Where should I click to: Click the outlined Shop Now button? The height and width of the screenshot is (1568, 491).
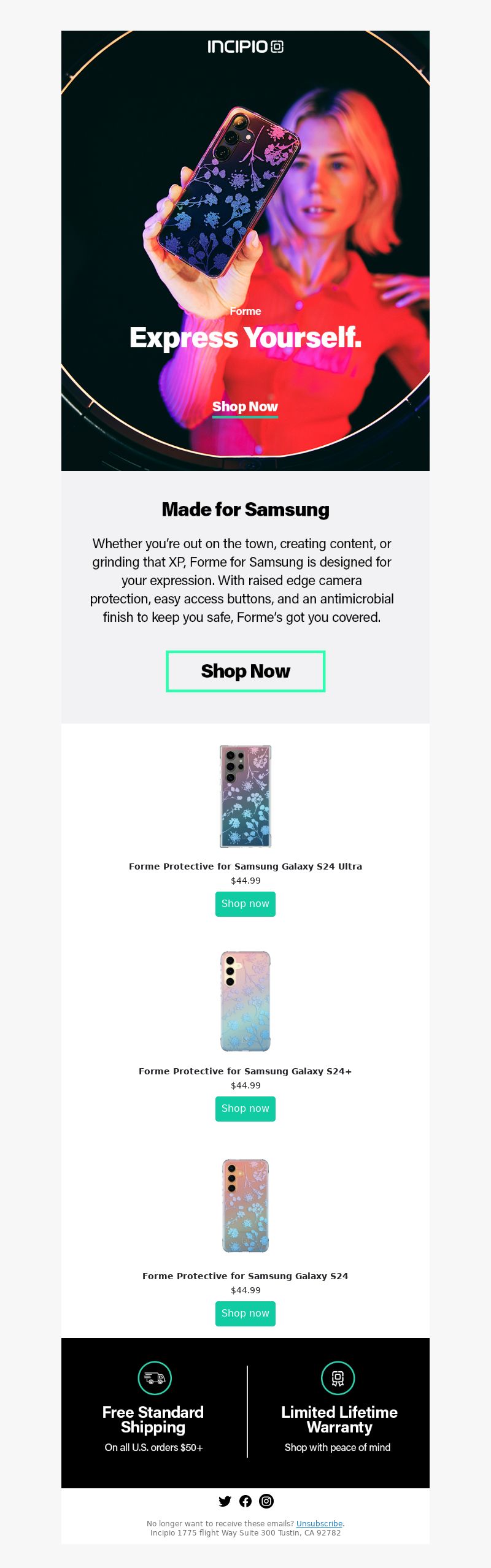click(x=245, y=671)
